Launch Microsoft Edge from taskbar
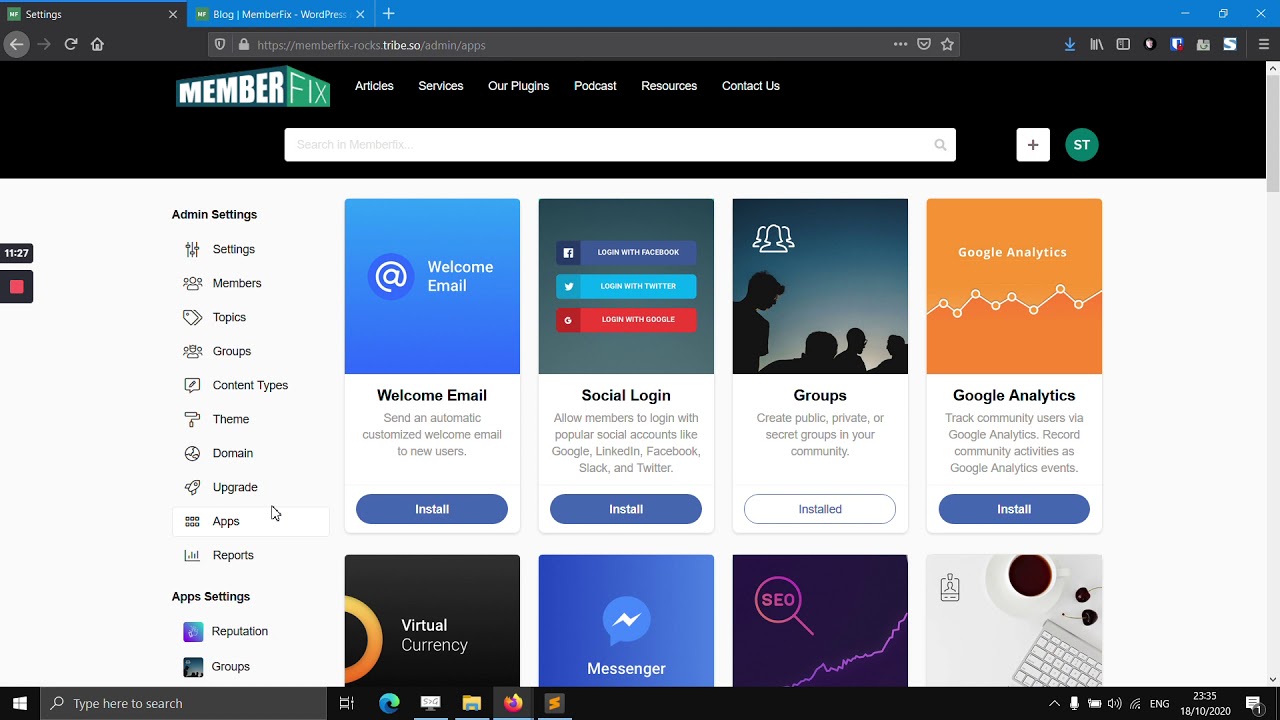Screen dimensions: 1280x720 tap(389, 703)
